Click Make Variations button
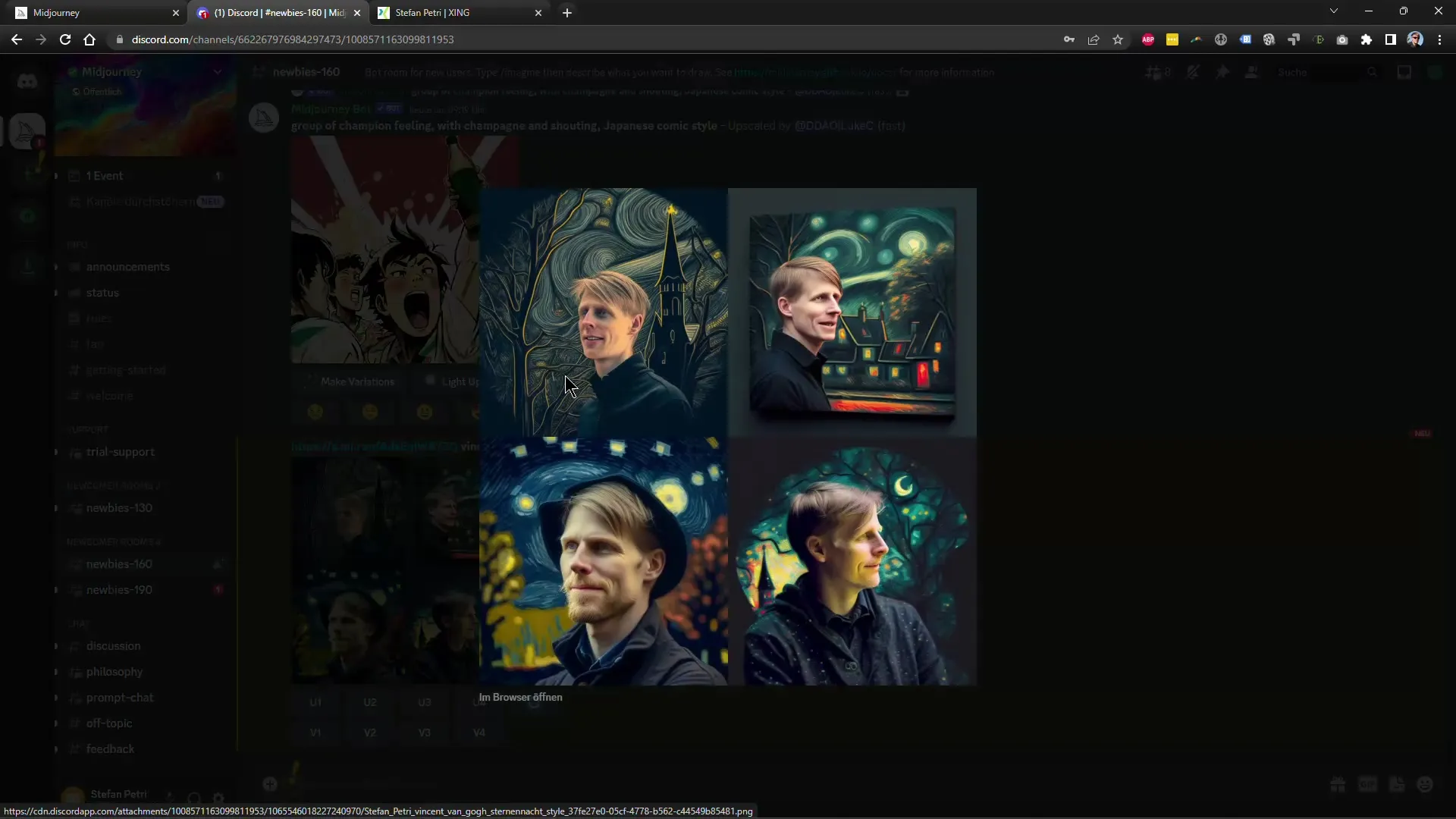 coord(350,381)
